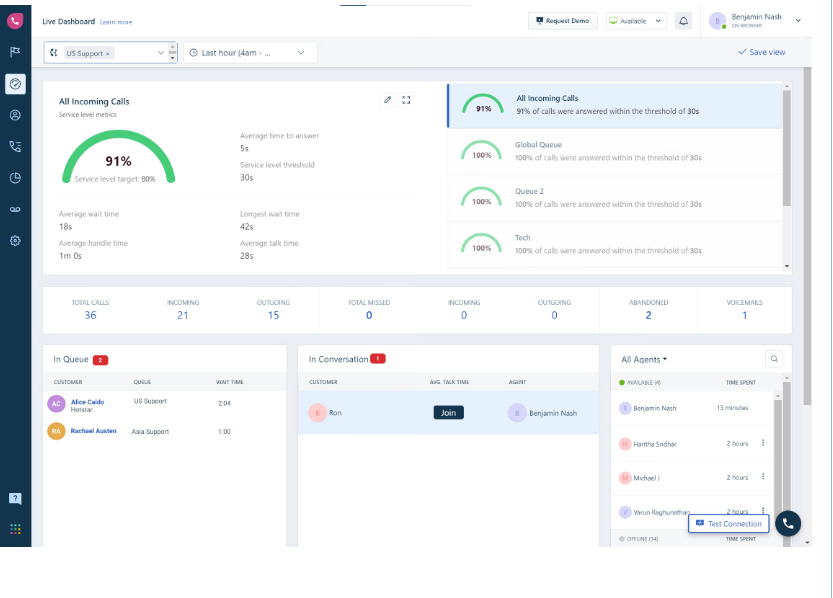Open the contacts person icon in sidebar
Viewport: 833px width, 598px height.
point(15,115)
